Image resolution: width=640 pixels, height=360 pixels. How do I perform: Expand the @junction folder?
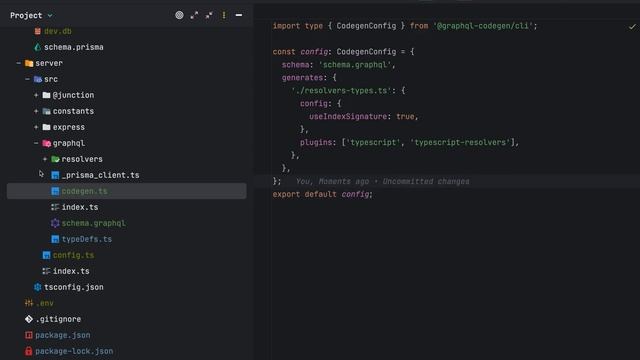pyautogui.click(x=36, y=95)
